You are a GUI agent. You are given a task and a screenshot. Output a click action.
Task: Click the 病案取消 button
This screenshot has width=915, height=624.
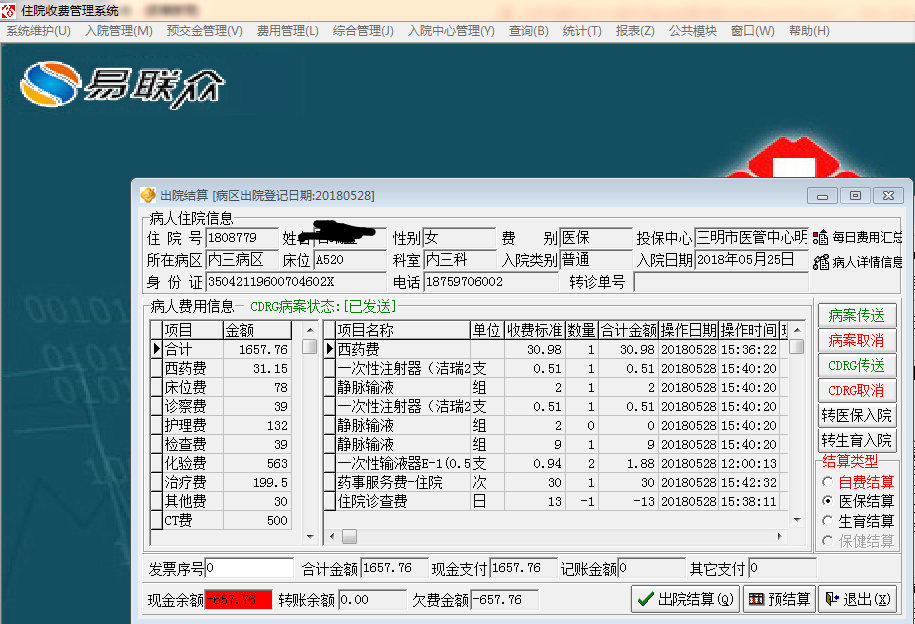pyautogui.click(x=856, y=340)
